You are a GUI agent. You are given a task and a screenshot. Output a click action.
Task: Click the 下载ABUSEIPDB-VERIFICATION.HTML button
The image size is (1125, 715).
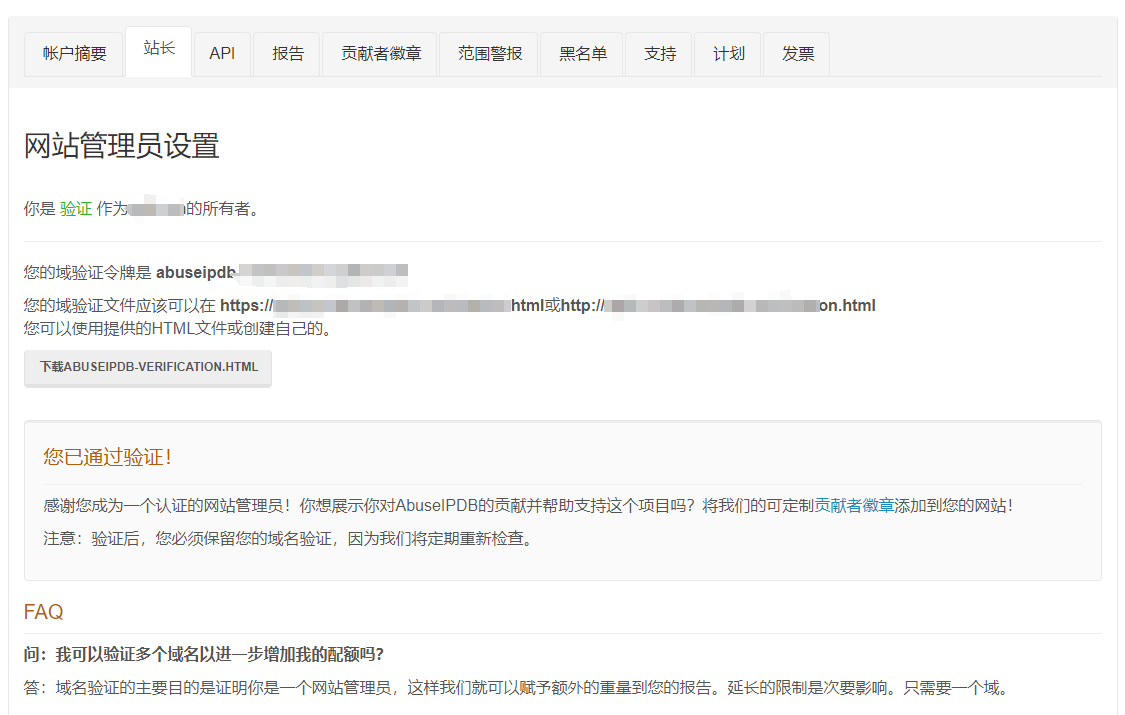point(148,367)
